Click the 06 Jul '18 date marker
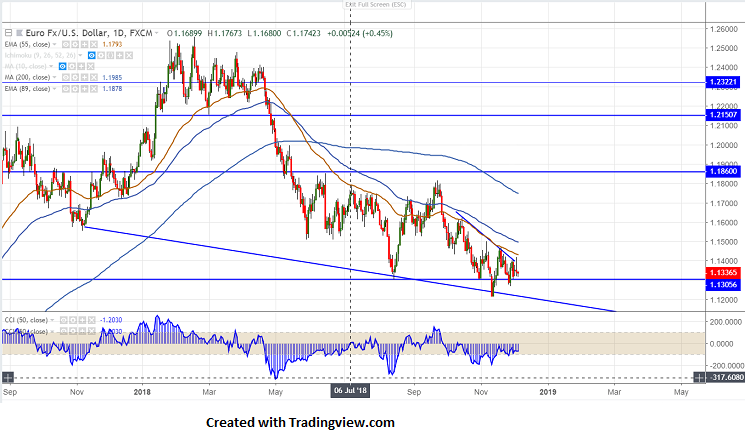This screenshot has width=745, height=434. [350, 391]
